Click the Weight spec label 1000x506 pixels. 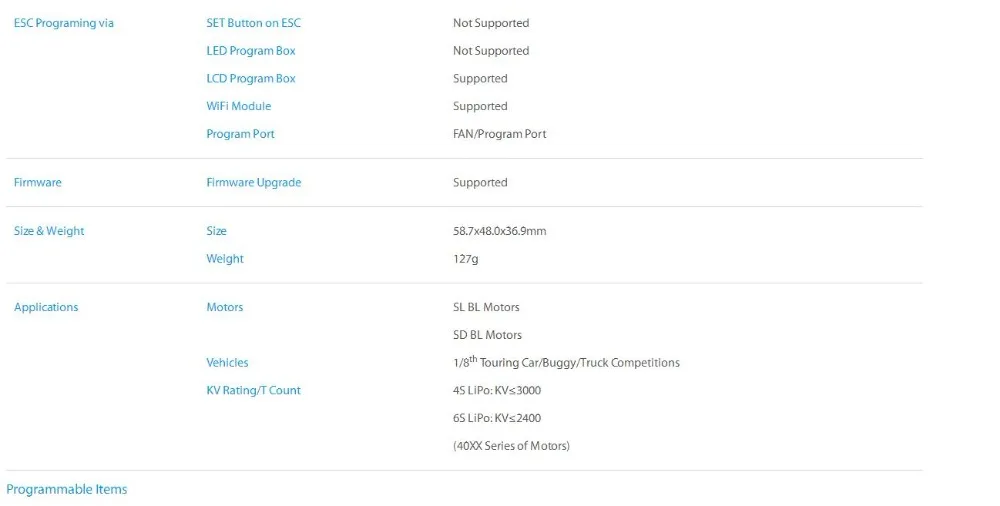tap(224, 259)
